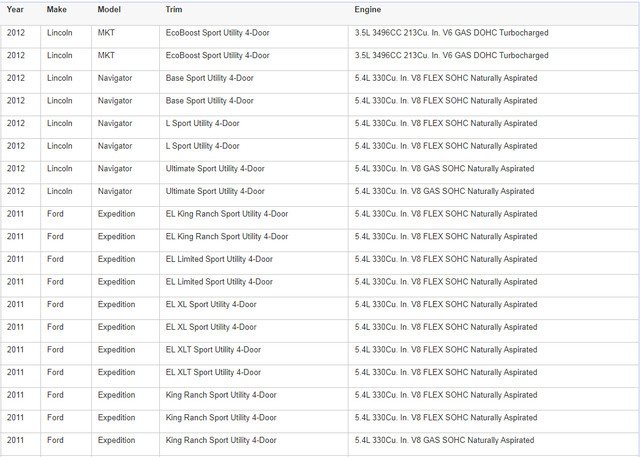Click the Trim column header
Viewport: 640px width, 457px height.
(174, 9)
